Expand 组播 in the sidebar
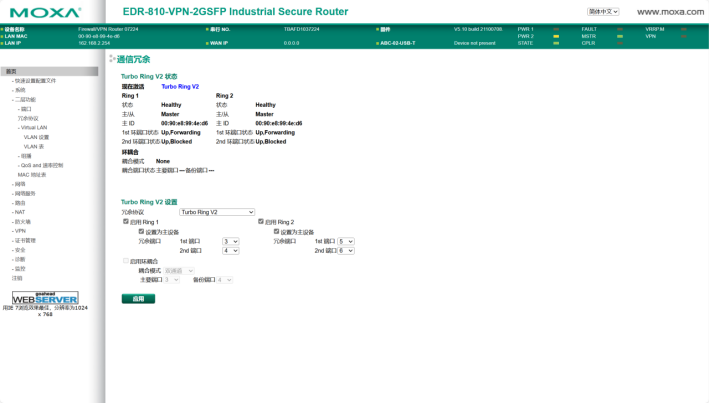This screenshot has height=403, width=709. pos(26,156)
